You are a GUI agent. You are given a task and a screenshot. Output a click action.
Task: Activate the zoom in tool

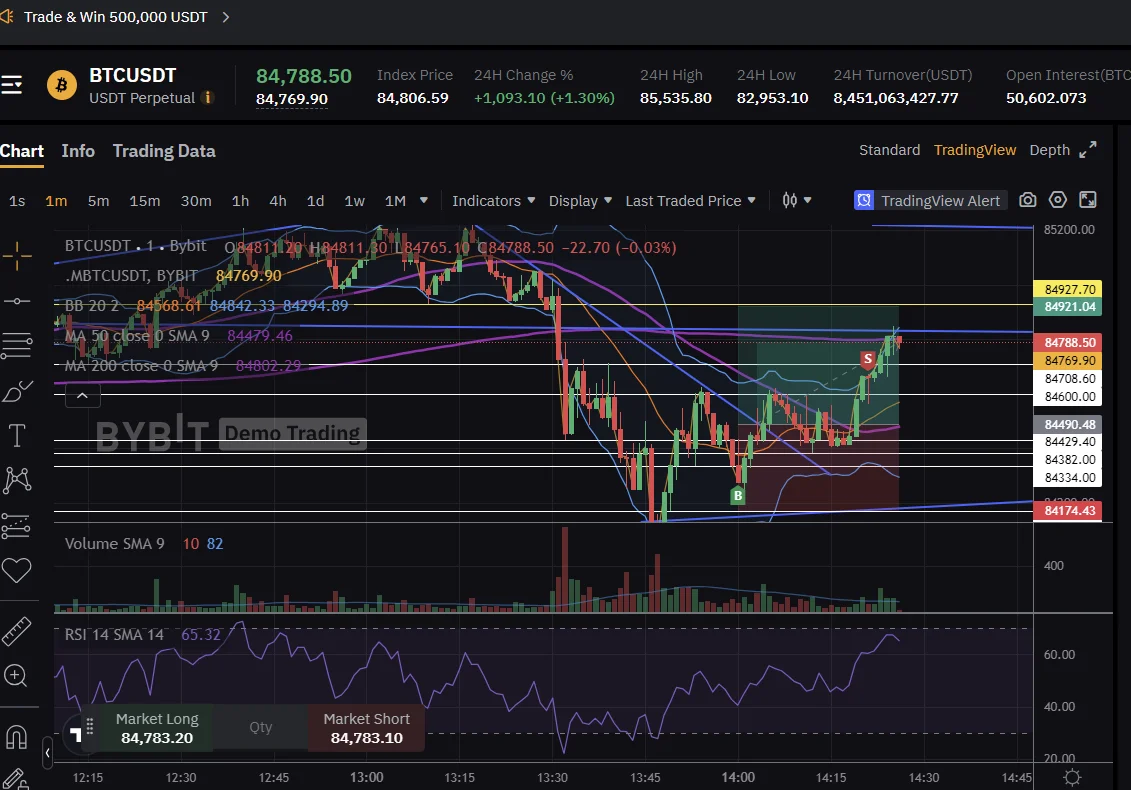16,676
